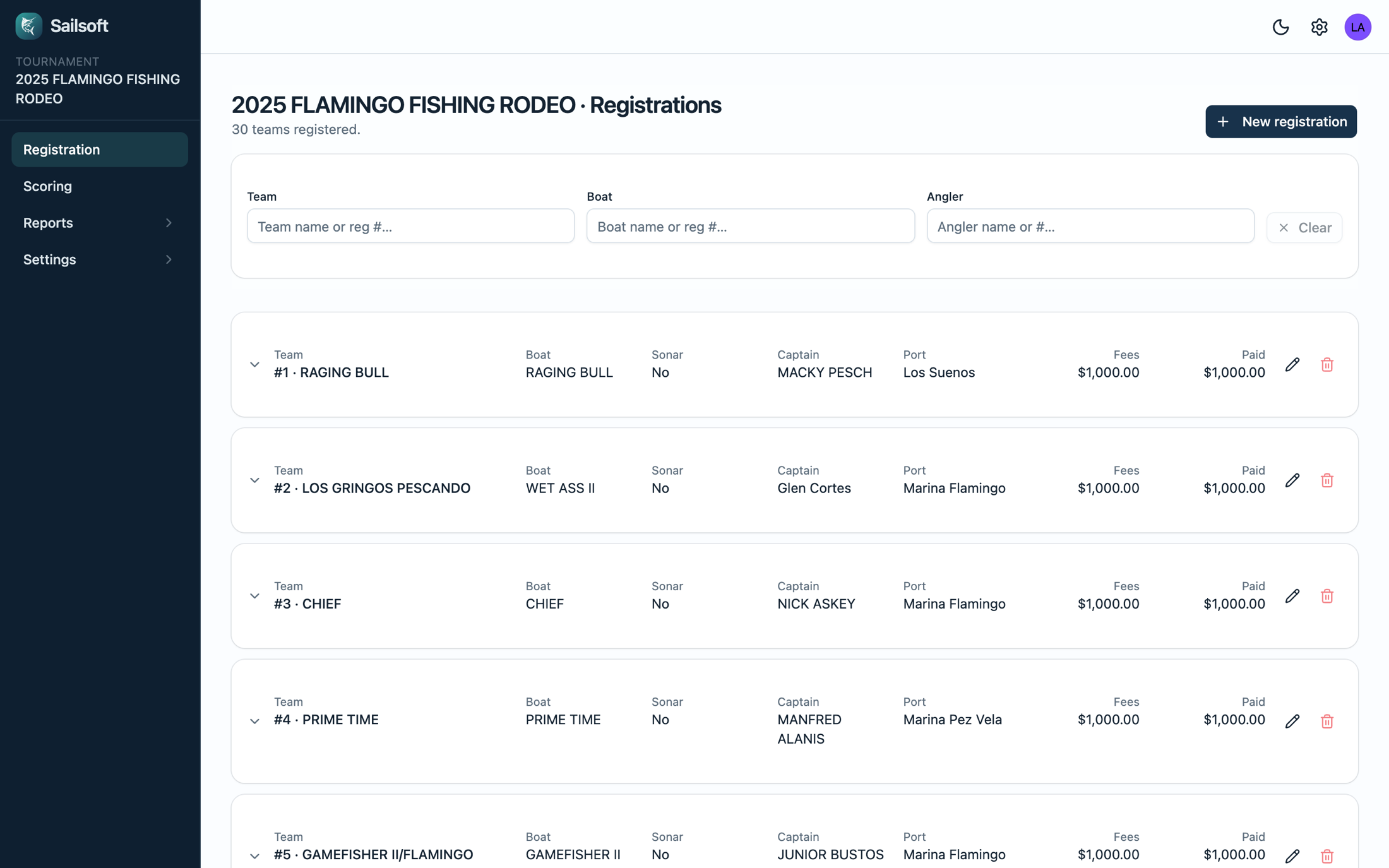Viewport: 1389px width, 868px height.
Task: Click the pencil icon for team CHIEF
Action: pyautogui.click(x=1292, y=596)
